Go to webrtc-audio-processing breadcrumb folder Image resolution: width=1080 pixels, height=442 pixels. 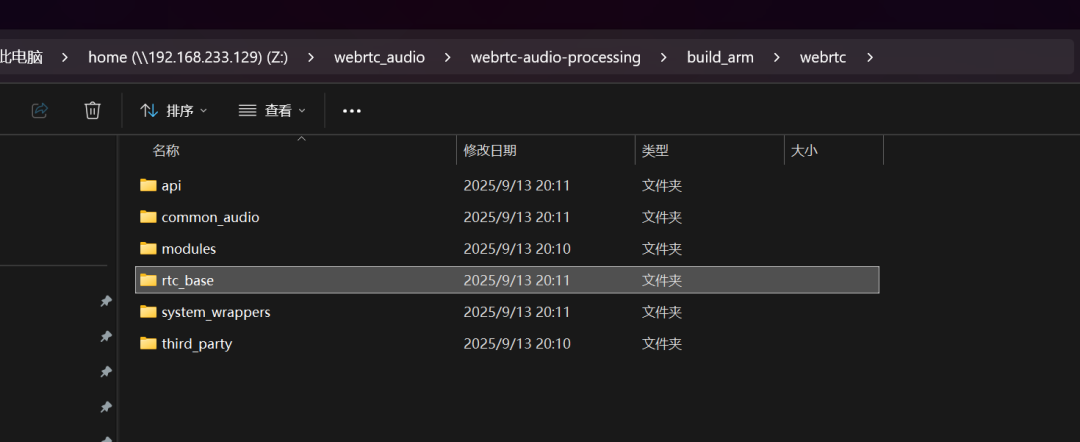tap(555, 57)
